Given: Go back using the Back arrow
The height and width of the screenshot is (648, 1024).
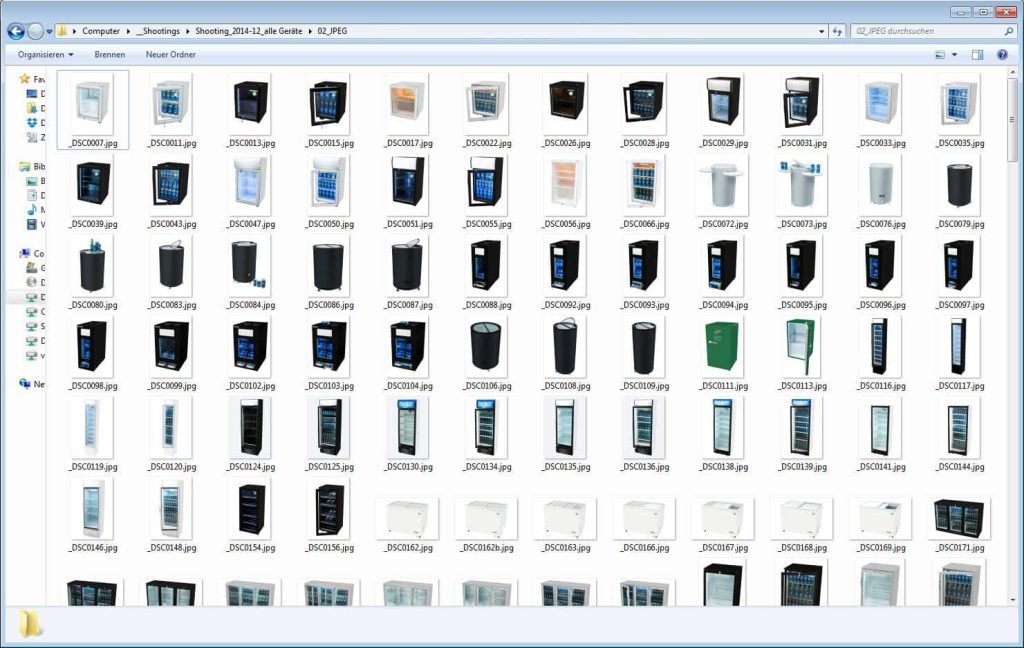Looking at the screenshot, I should point(15,31).
